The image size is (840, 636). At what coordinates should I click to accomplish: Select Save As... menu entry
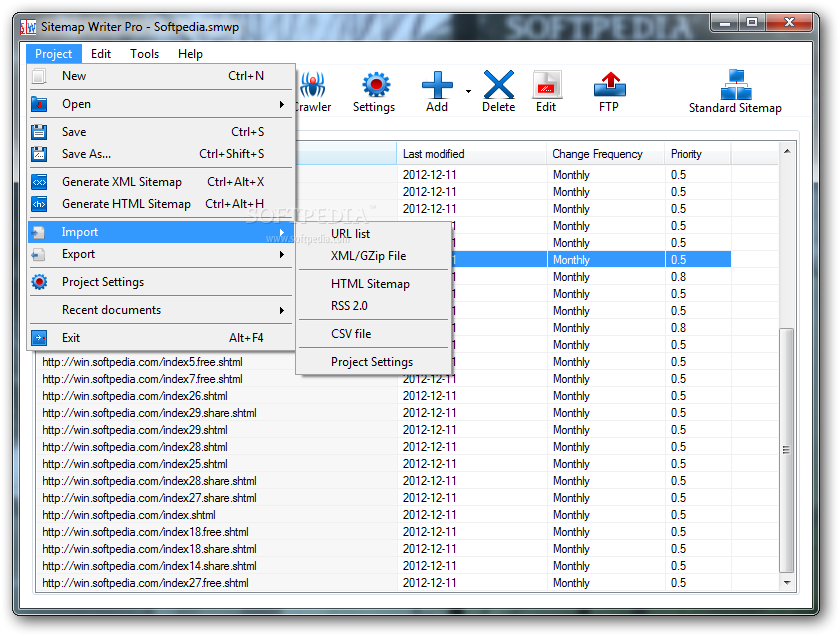[161, 154]
